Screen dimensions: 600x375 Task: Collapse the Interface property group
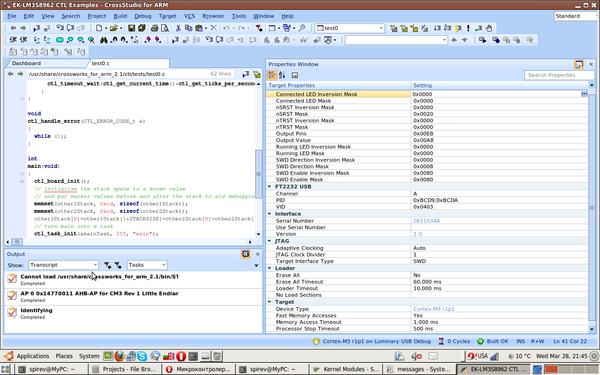pyautogui.click(x=269, y=214)
